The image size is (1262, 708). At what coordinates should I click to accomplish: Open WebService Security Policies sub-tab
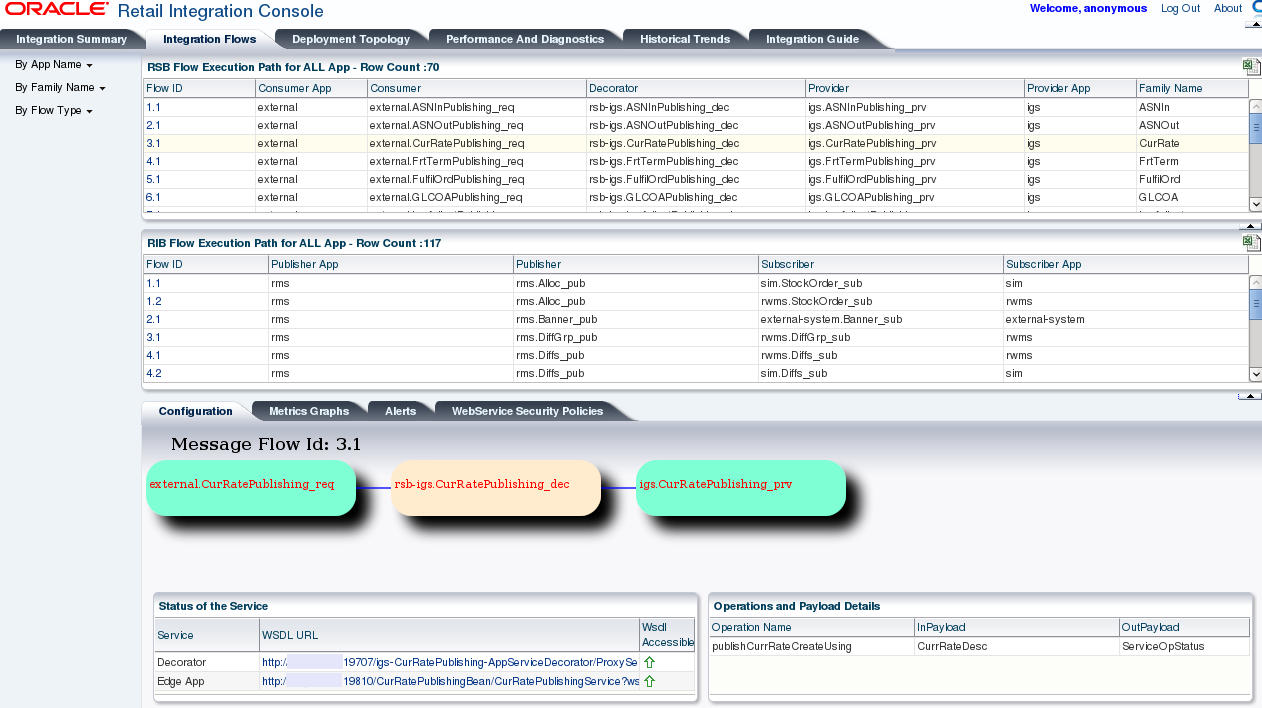click(x=527, y=411)
